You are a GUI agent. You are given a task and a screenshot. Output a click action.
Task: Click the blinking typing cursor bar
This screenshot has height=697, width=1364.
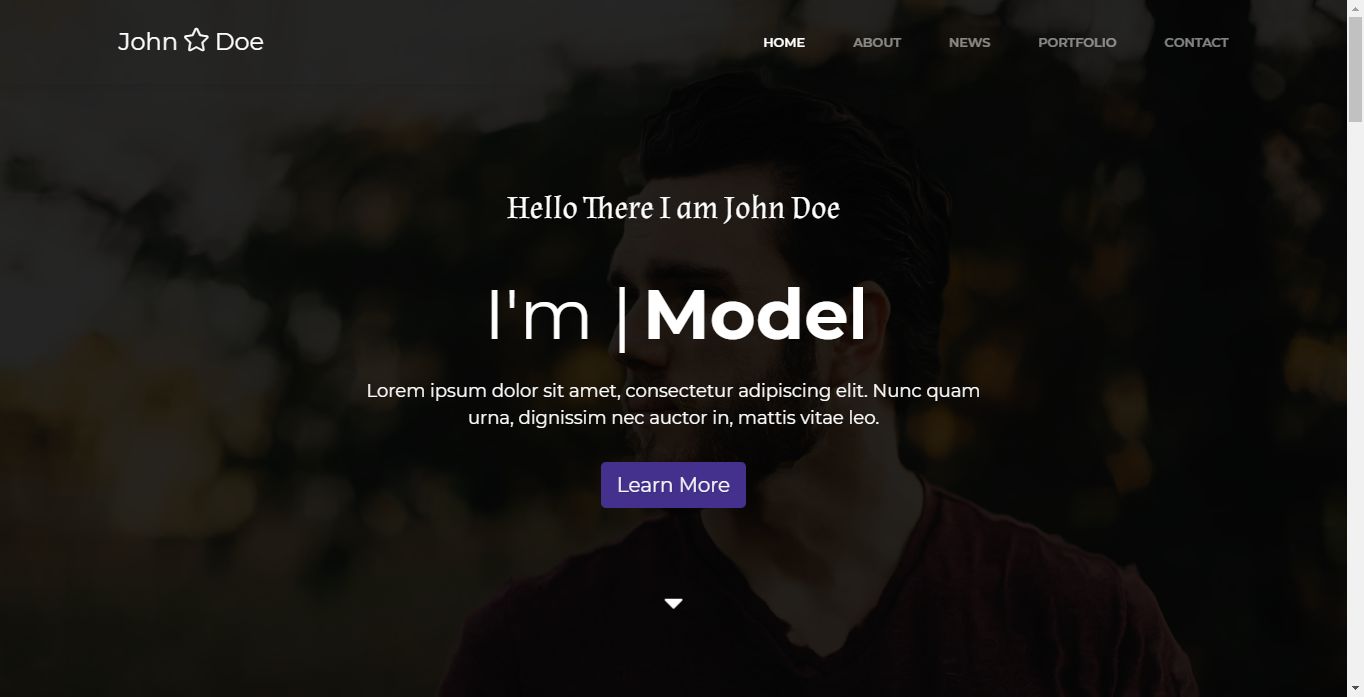(x=622, y=318)
